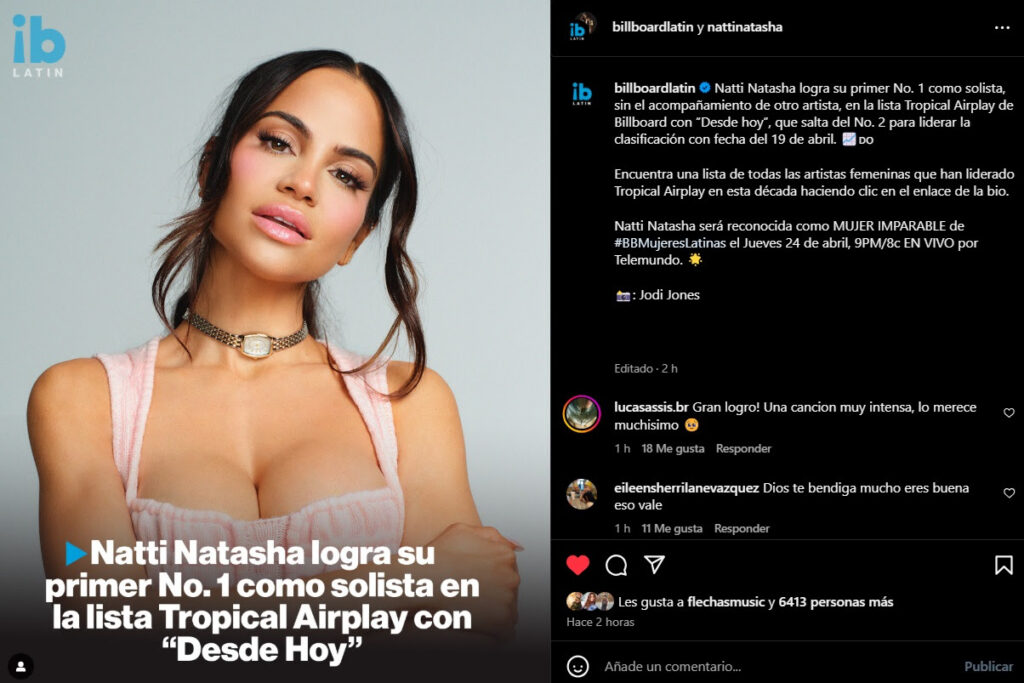
Task: Visit nattinatasha profile from header
Action: [x=744, y=27]
